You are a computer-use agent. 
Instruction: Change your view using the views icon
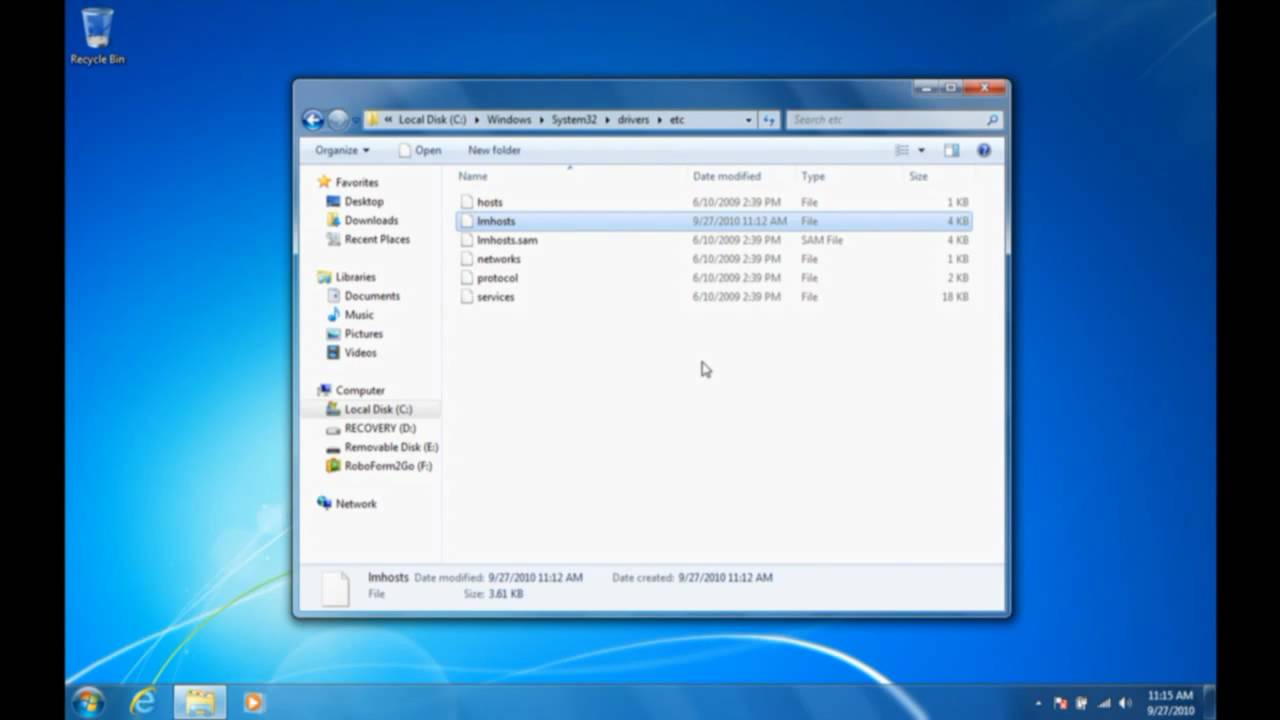[x=902, y=150]
